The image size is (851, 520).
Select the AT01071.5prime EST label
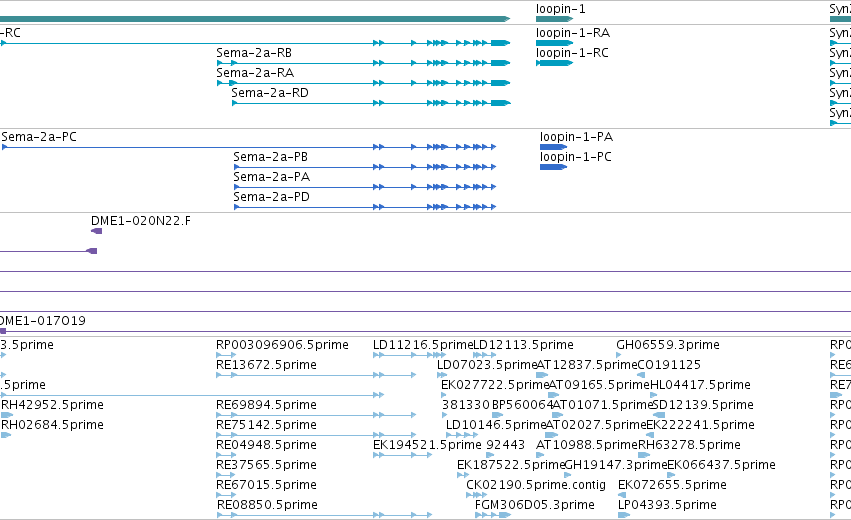coord(602,405)
